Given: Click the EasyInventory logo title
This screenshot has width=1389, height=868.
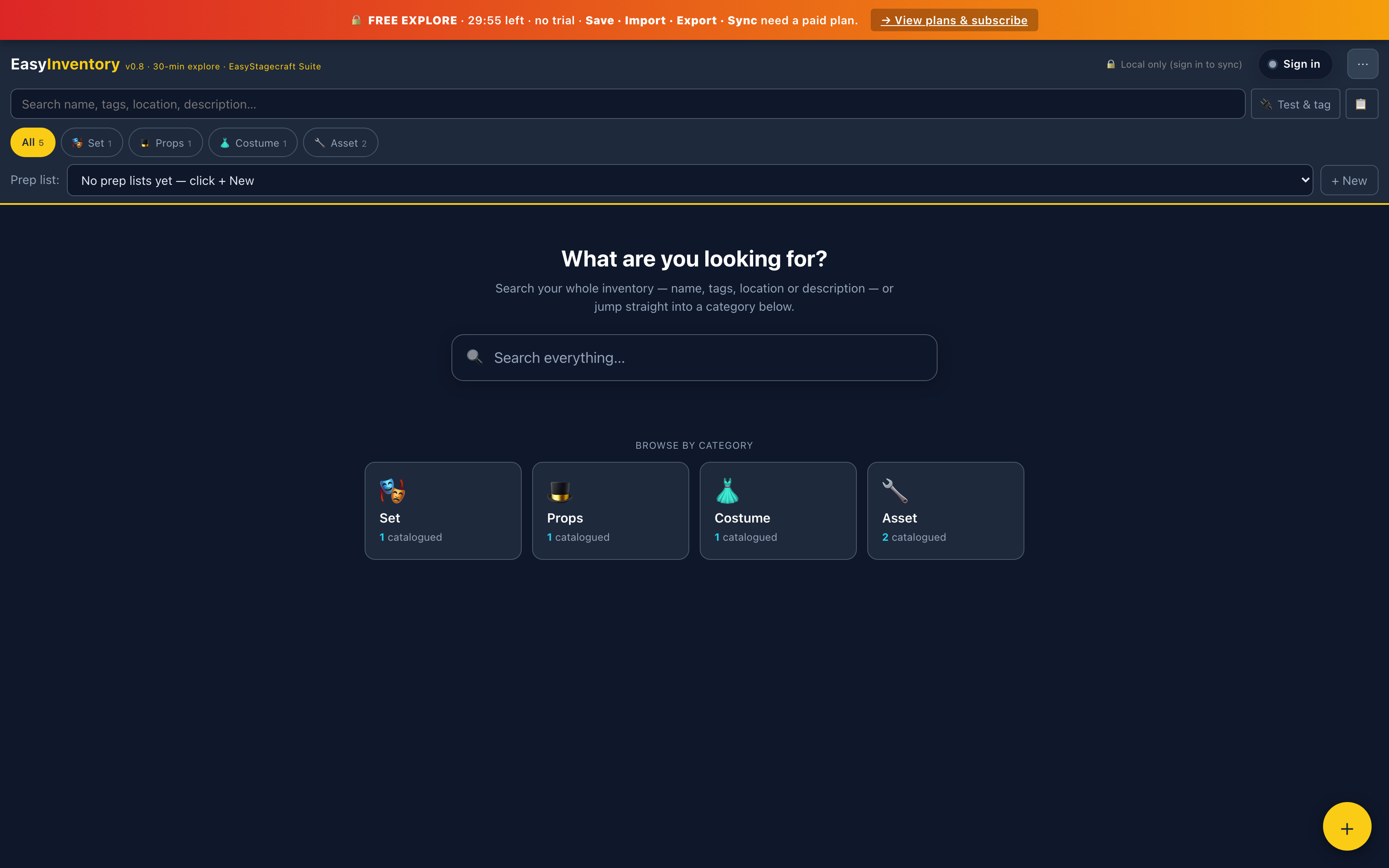Looking at the screenshot, I should [66, 64].
